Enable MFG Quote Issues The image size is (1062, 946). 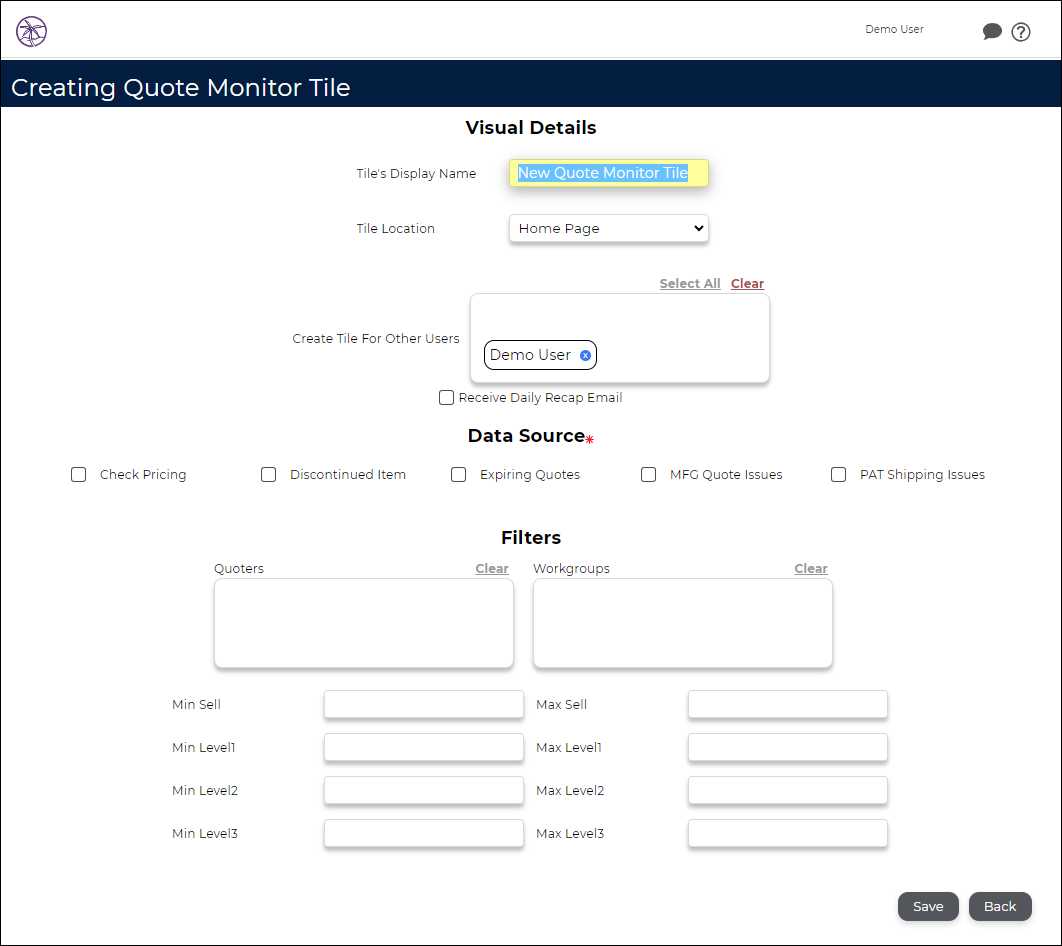(648, 474)
